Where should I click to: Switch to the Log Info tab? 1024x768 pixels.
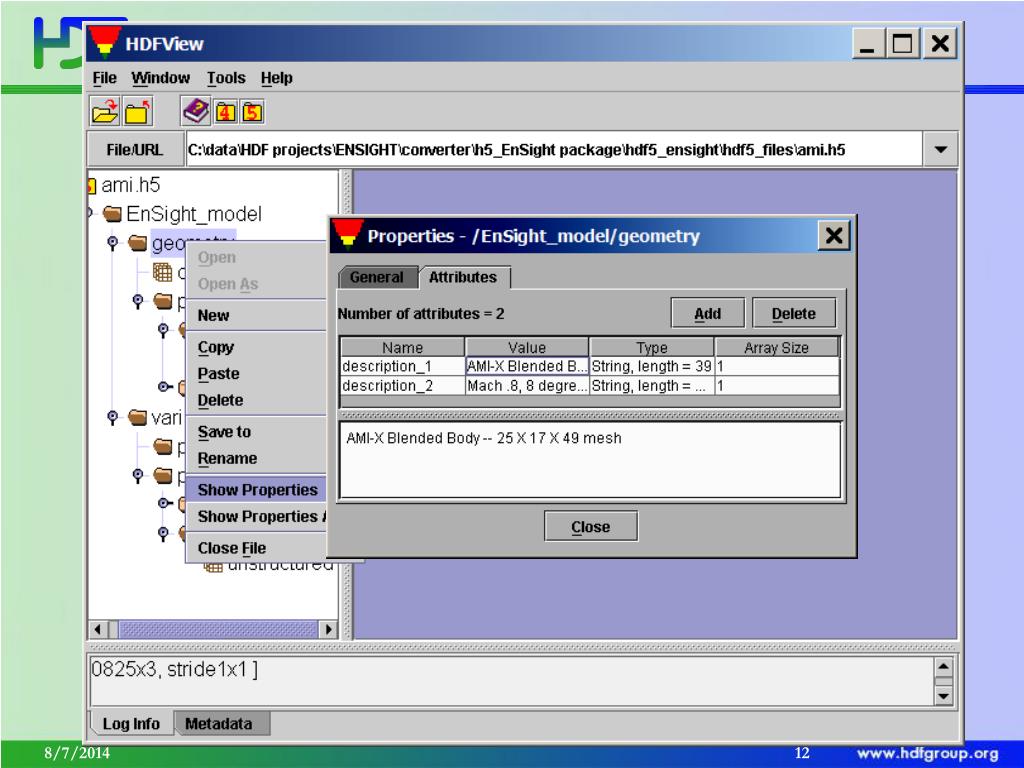131,724
